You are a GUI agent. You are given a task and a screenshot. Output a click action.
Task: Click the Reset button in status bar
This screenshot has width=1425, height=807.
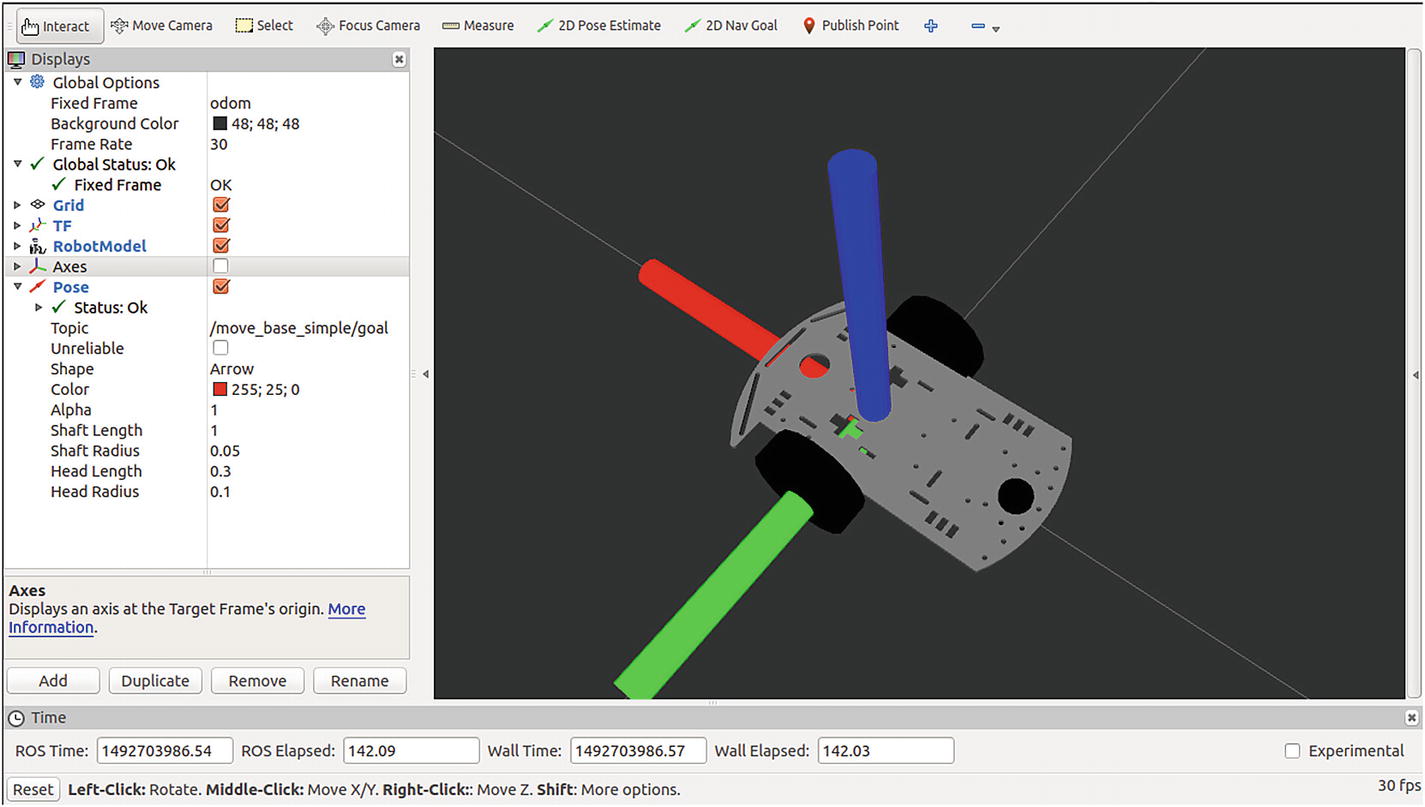click(33, 790)
